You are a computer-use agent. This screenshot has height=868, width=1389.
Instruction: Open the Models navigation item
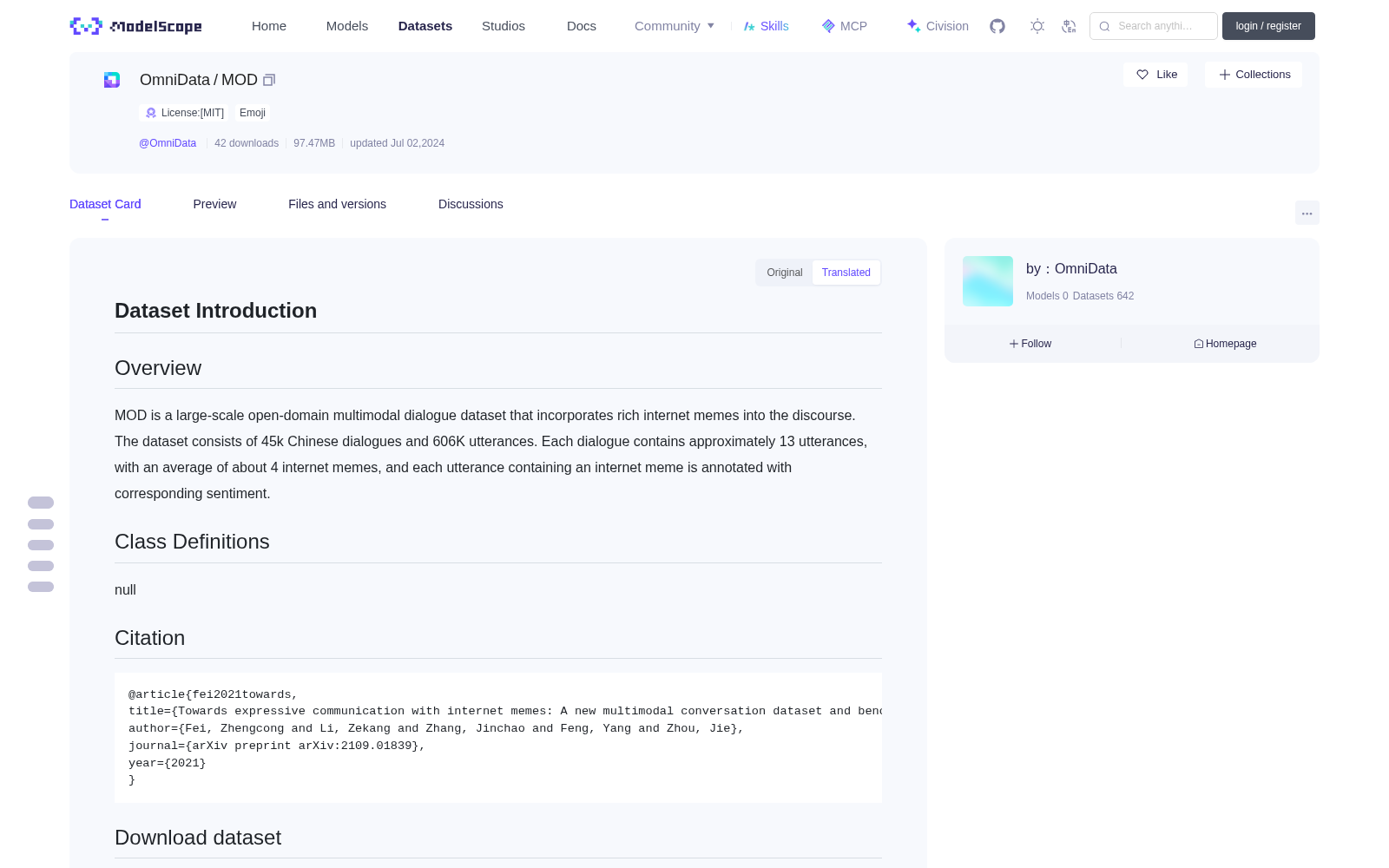[347, 26]
